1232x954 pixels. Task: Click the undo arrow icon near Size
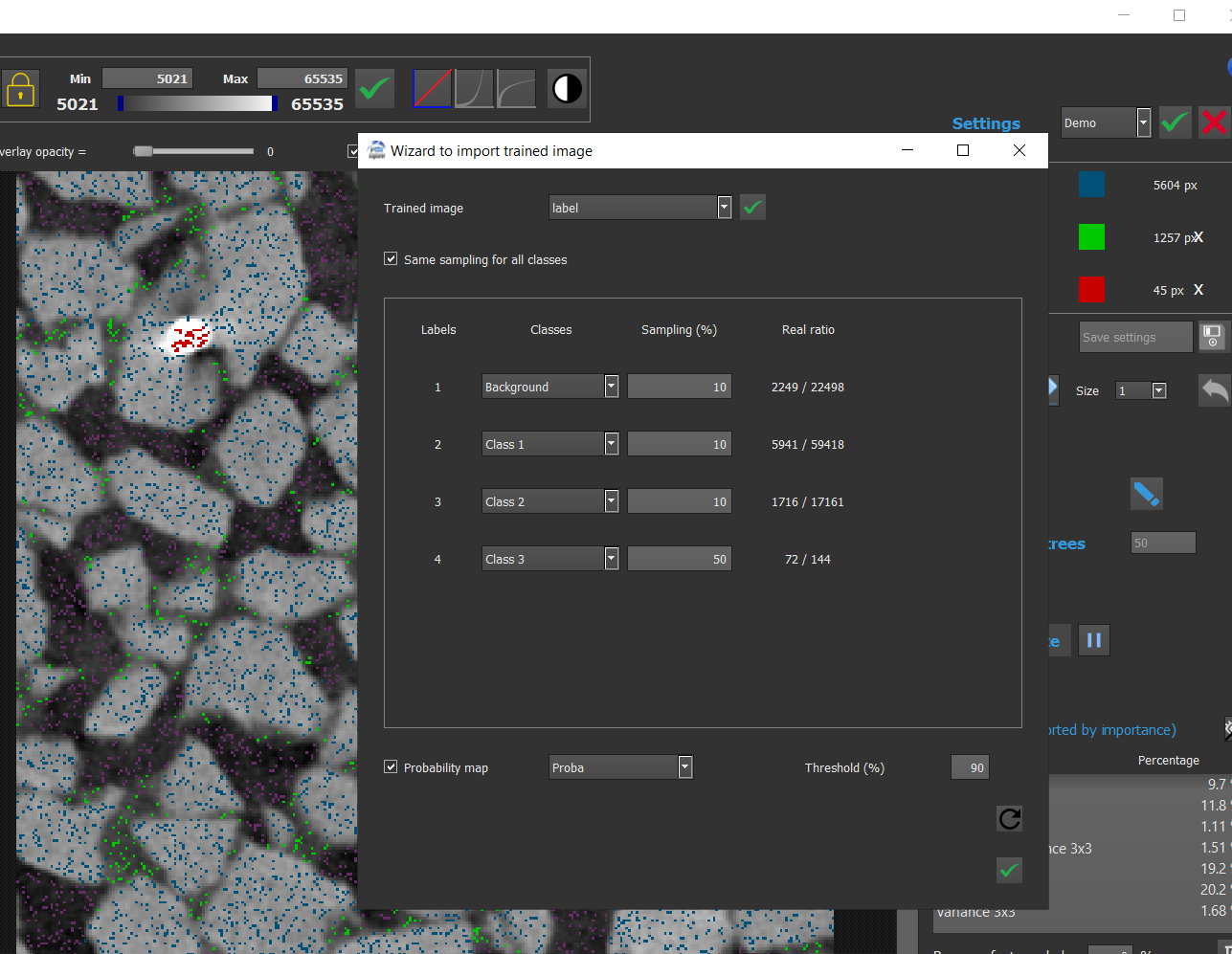click(x=1214, y=389)
